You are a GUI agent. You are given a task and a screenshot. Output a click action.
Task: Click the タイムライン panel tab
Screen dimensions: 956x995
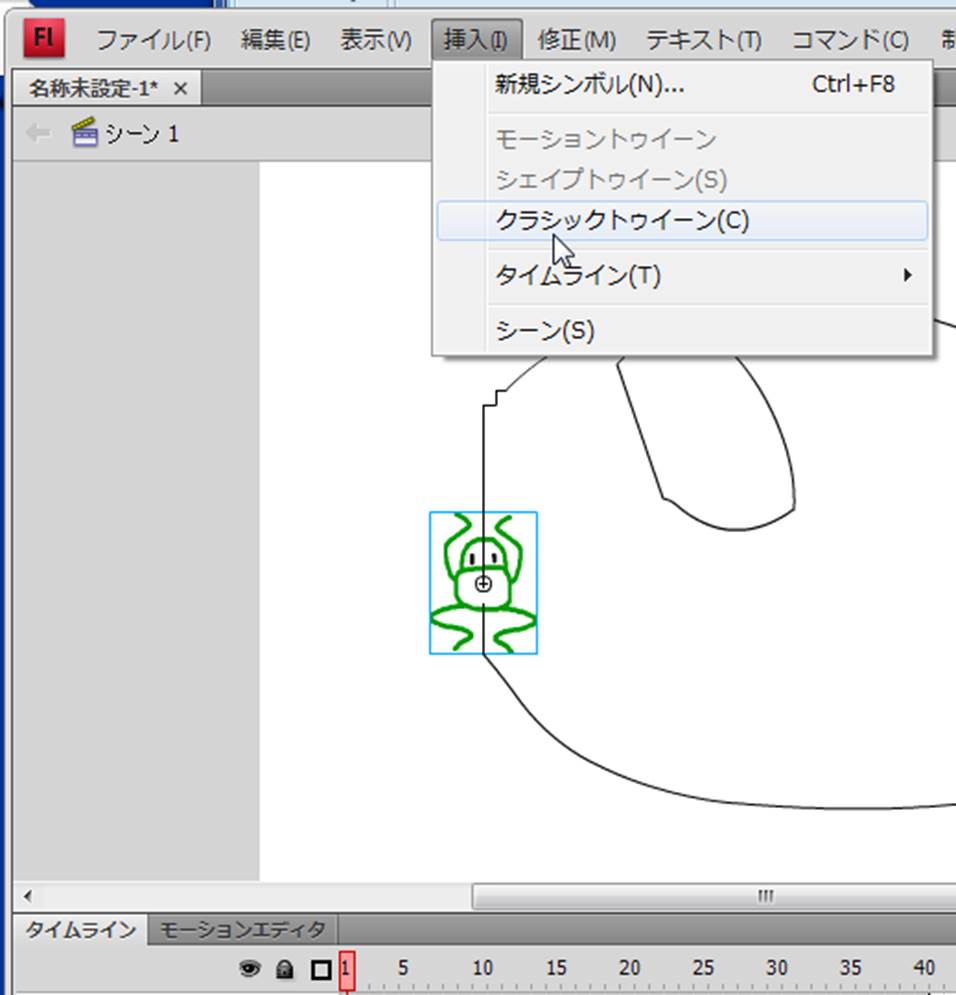[x=80, y=929]
